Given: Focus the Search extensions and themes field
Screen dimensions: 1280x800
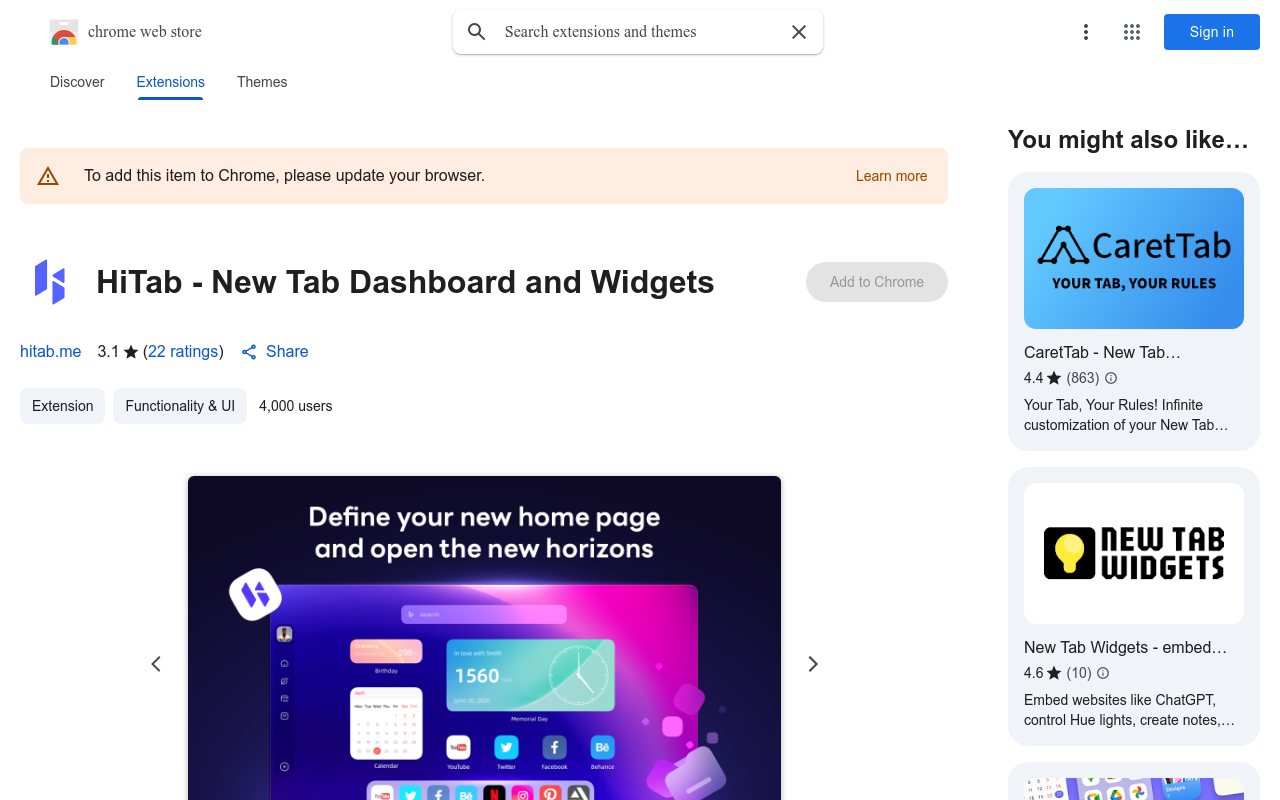Looking at the screenshot, I should point(638,32).
